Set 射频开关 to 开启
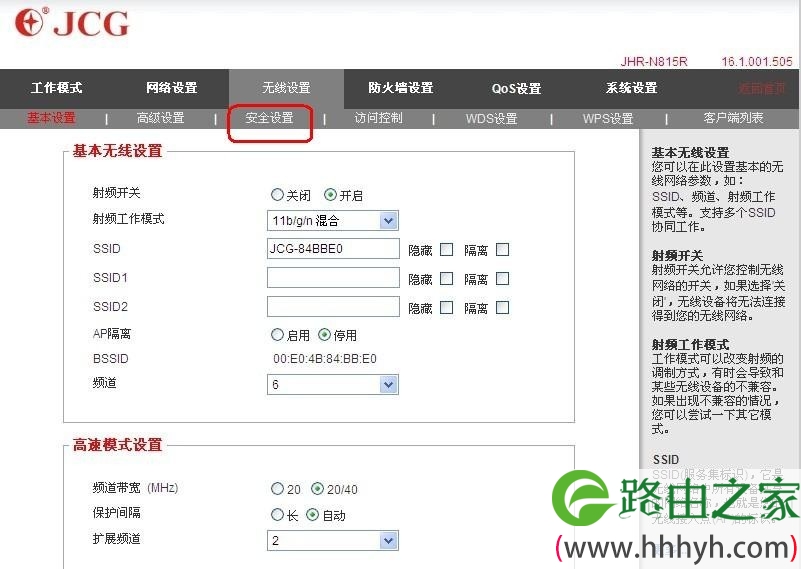This screenshot has height=569, width=801. point(331,195)
